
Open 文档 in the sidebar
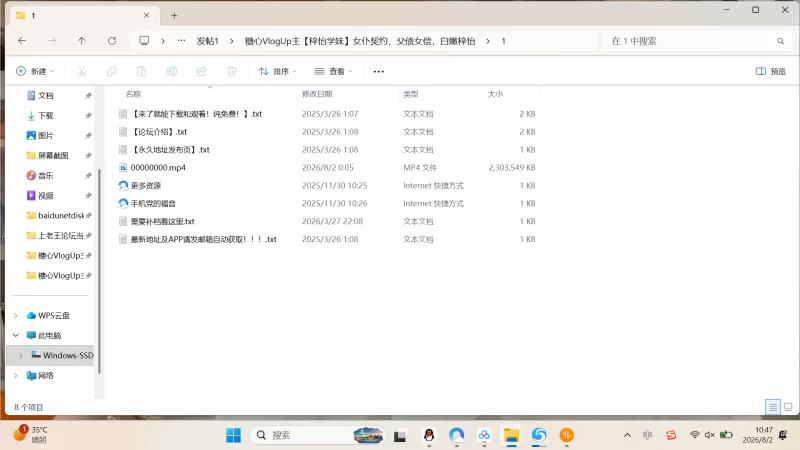(45, 95)
